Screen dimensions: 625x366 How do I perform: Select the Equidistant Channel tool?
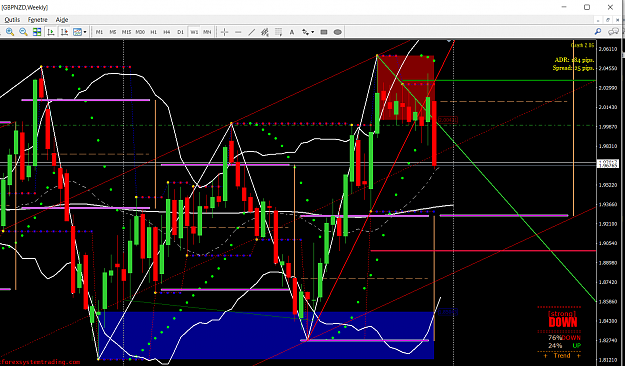click(x=265, y=32)
